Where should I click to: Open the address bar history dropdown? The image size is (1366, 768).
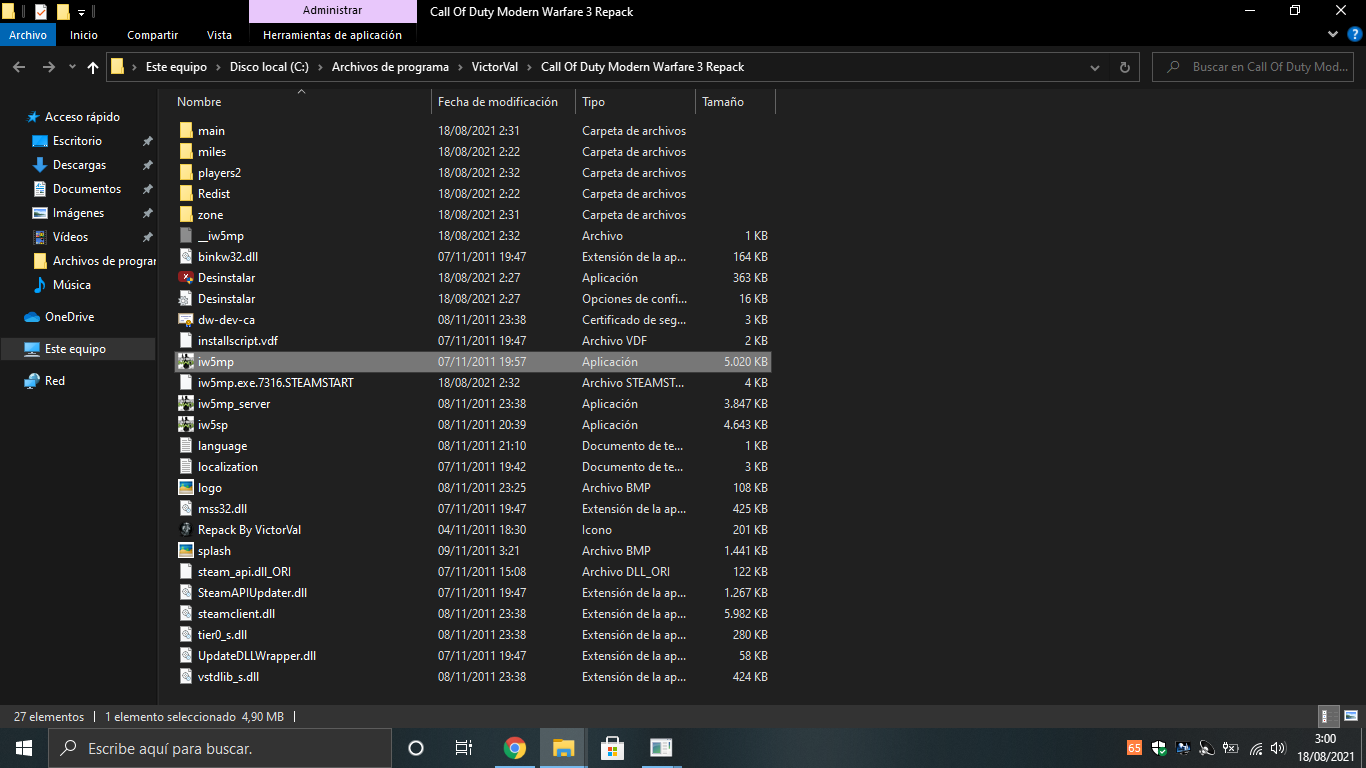tap(1094, 67)
